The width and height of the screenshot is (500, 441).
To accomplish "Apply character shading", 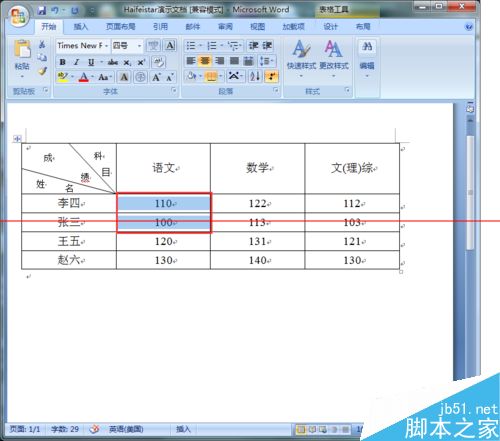I will (124, 77).
